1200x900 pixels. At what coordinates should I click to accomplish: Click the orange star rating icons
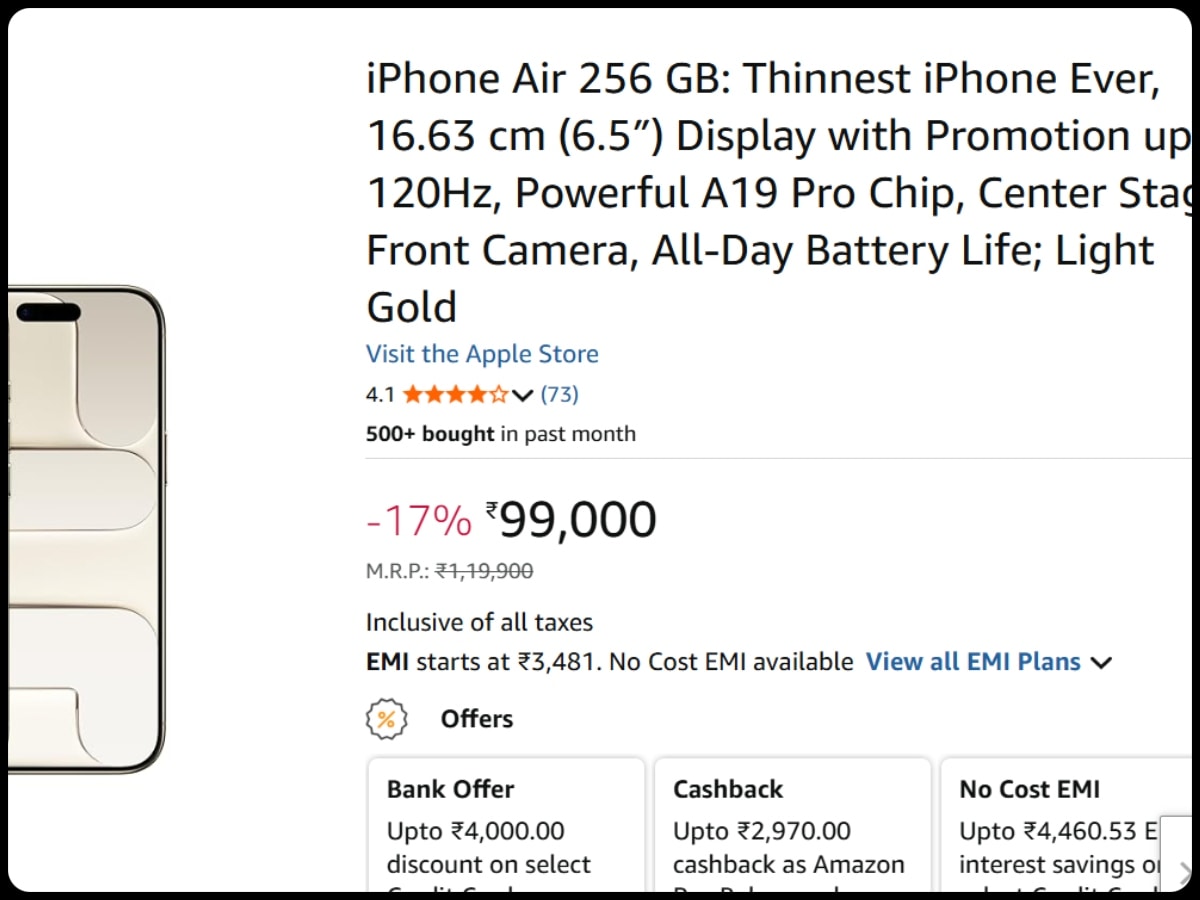point(455,395)
